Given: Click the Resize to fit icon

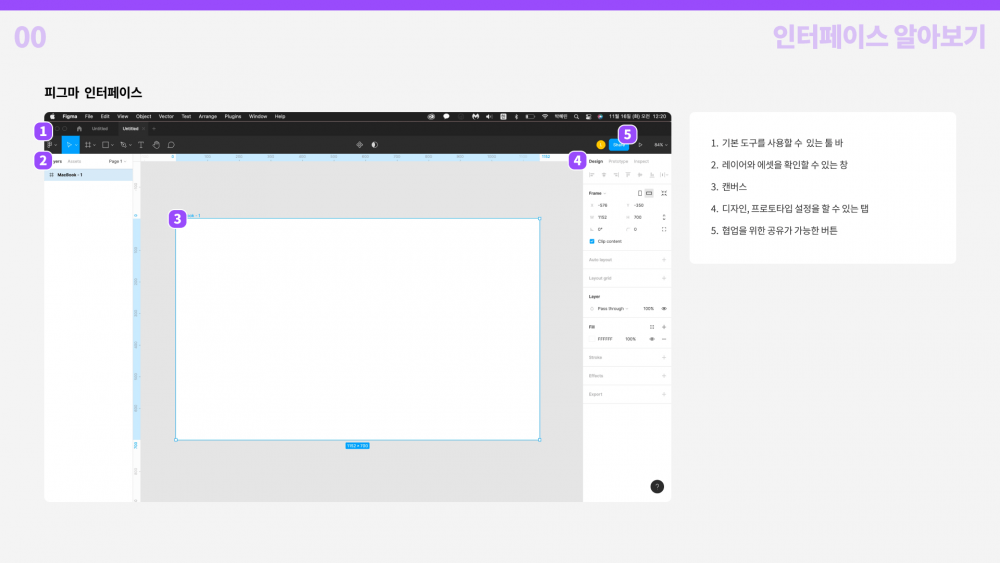Looking at the screenshot, I should pos(664,193).
